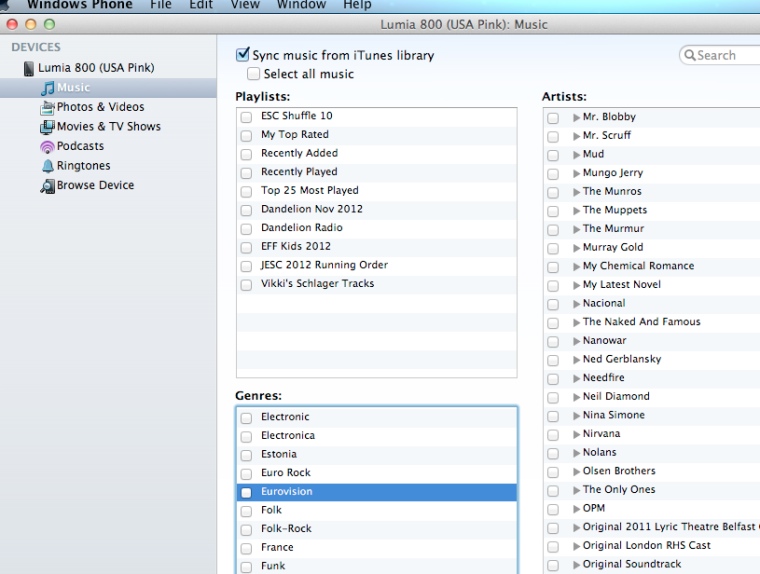Tick the My Top Rated playlist checkbox
This screenshot has width=760, height=574.
246,135
